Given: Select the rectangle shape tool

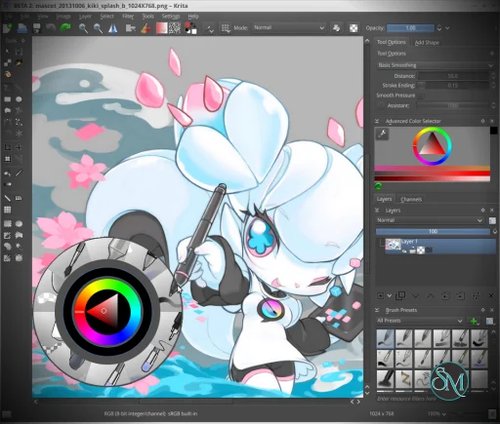Looking at the screenshot, I should pos(7,99).
